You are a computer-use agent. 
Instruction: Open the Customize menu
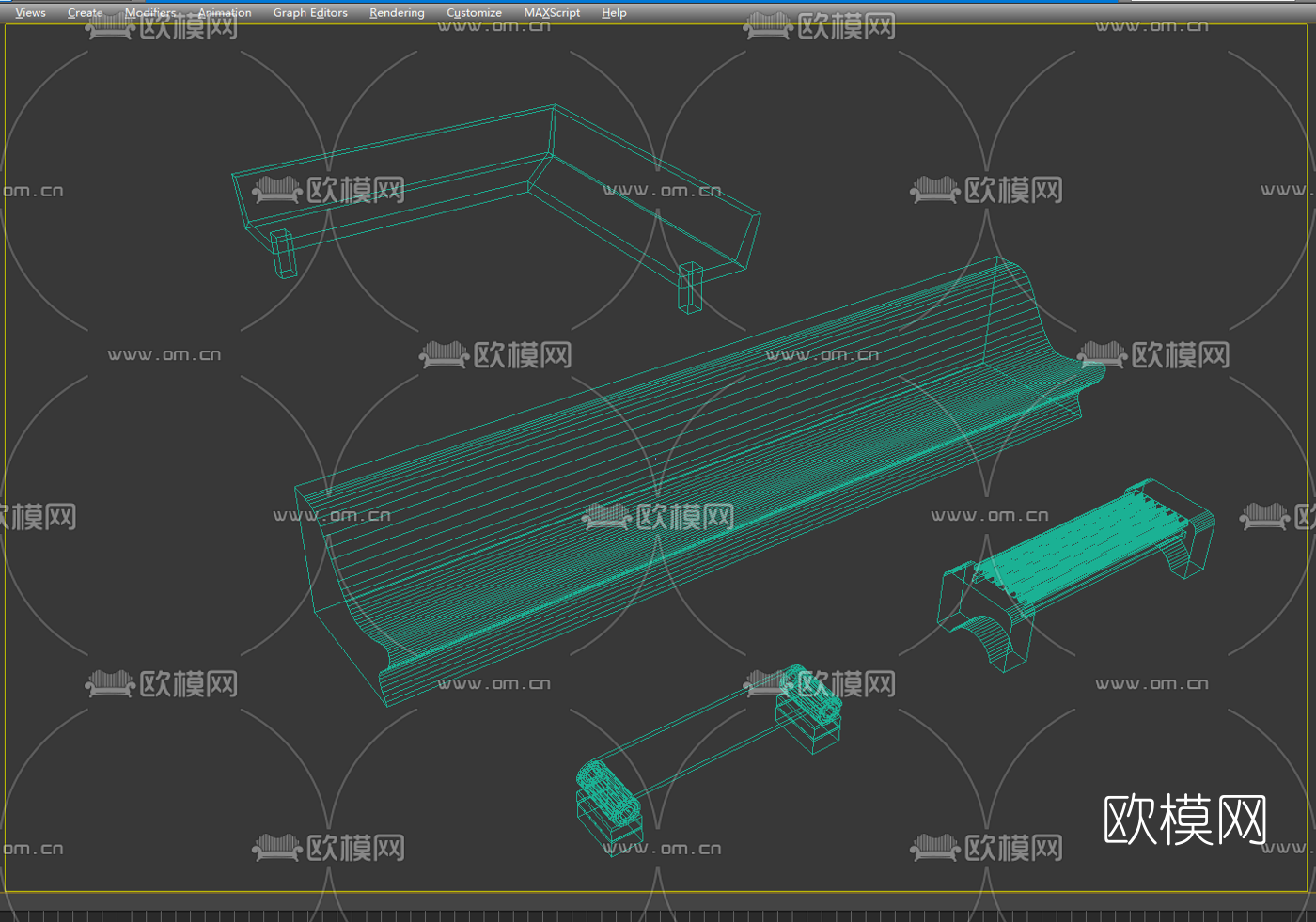(x=474, y=12)
